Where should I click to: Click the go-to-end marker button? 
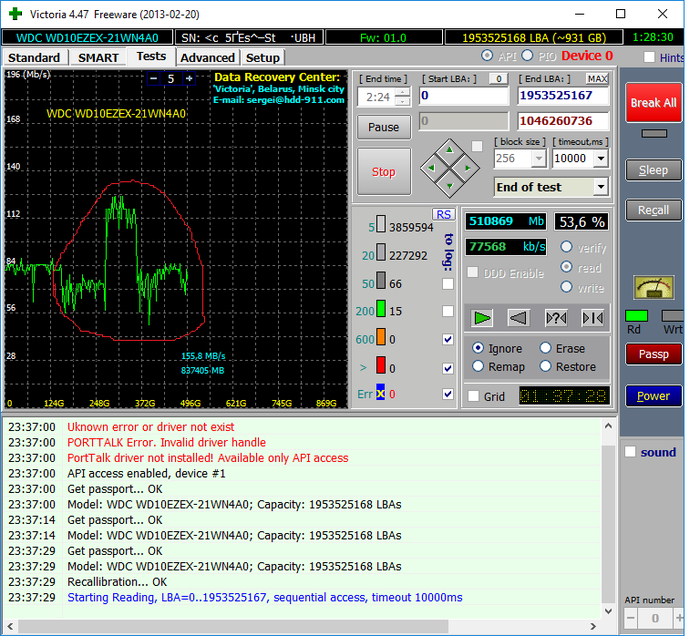592,318
